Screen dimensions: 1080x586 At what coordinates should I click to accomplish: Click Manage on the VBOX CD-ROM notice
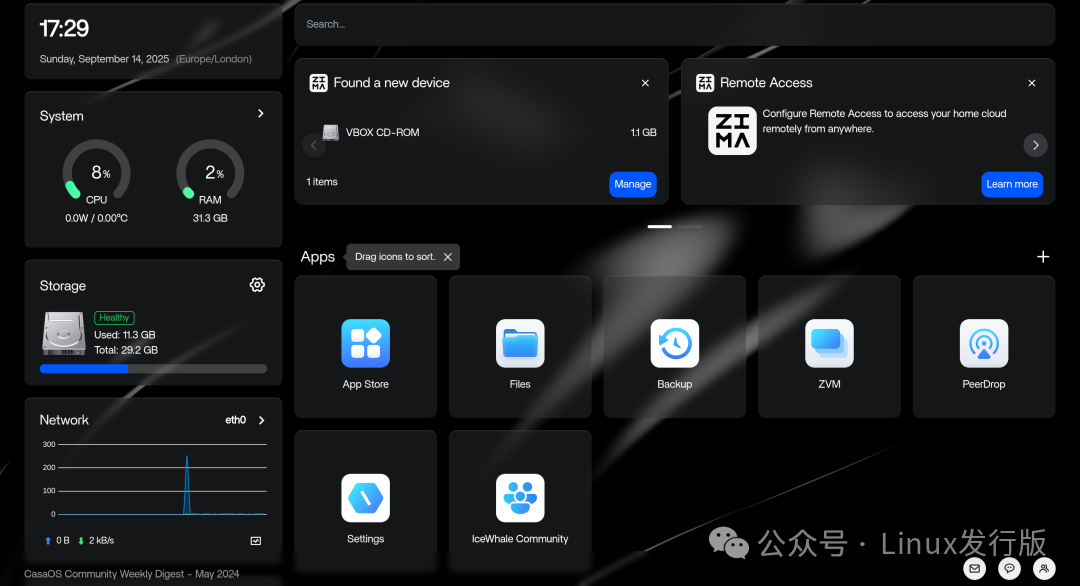(x=633, y=184)
